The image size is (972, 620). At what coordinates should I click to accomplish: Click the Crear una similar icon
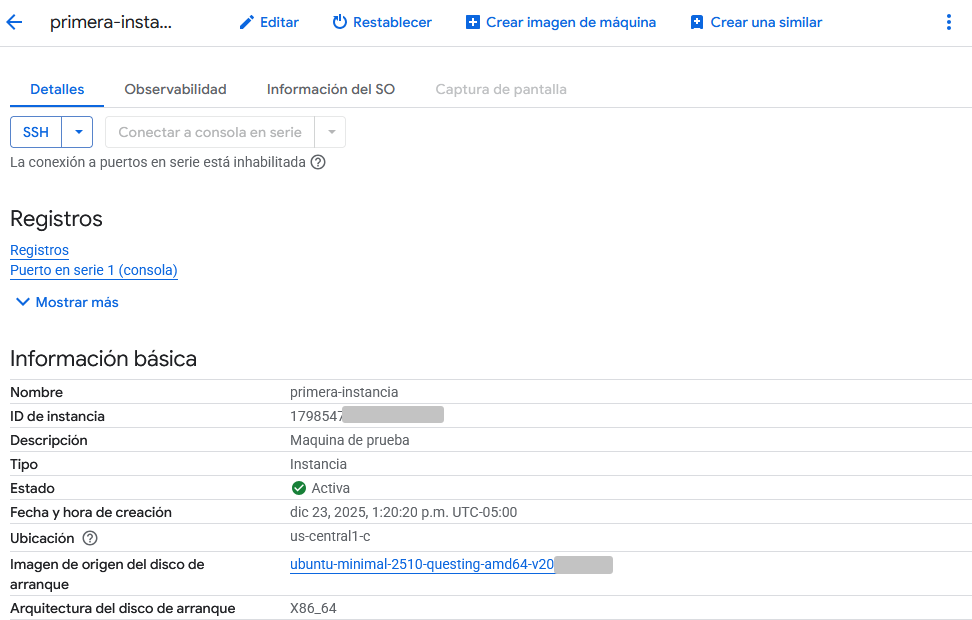tap(697, 22)
